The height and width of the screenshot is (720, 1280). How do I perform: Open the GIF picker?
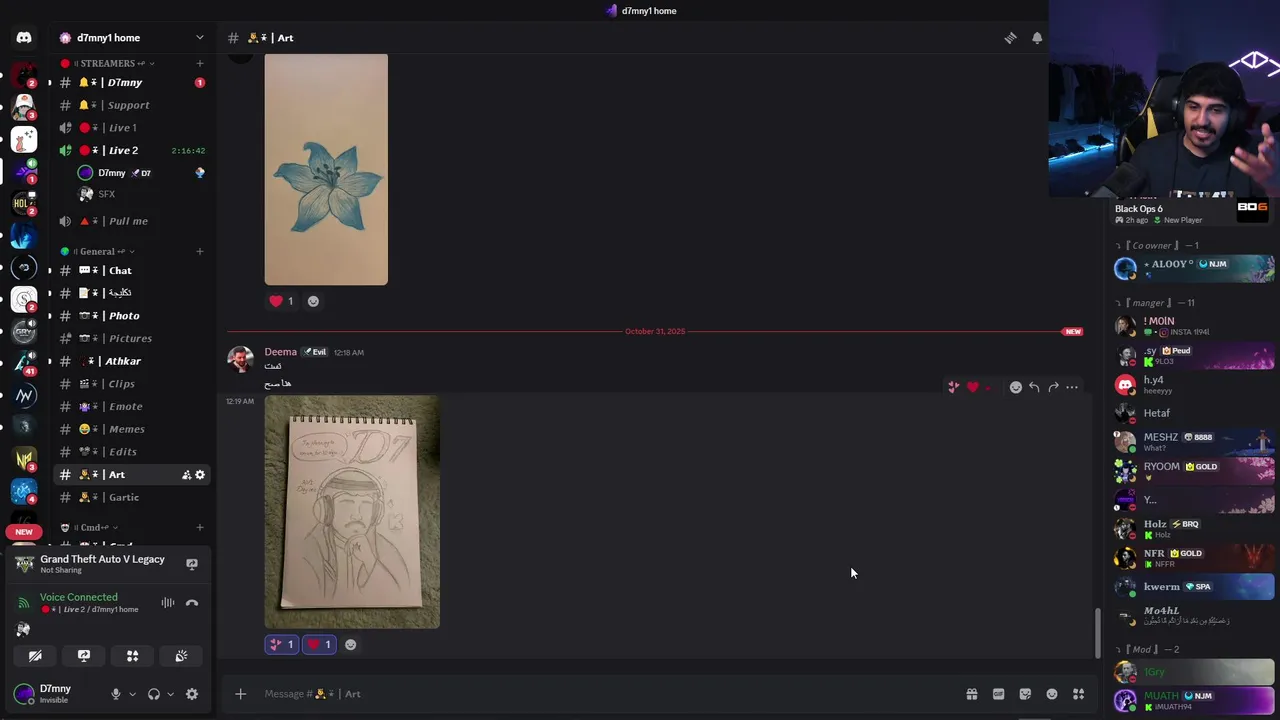tap(998, 694)
